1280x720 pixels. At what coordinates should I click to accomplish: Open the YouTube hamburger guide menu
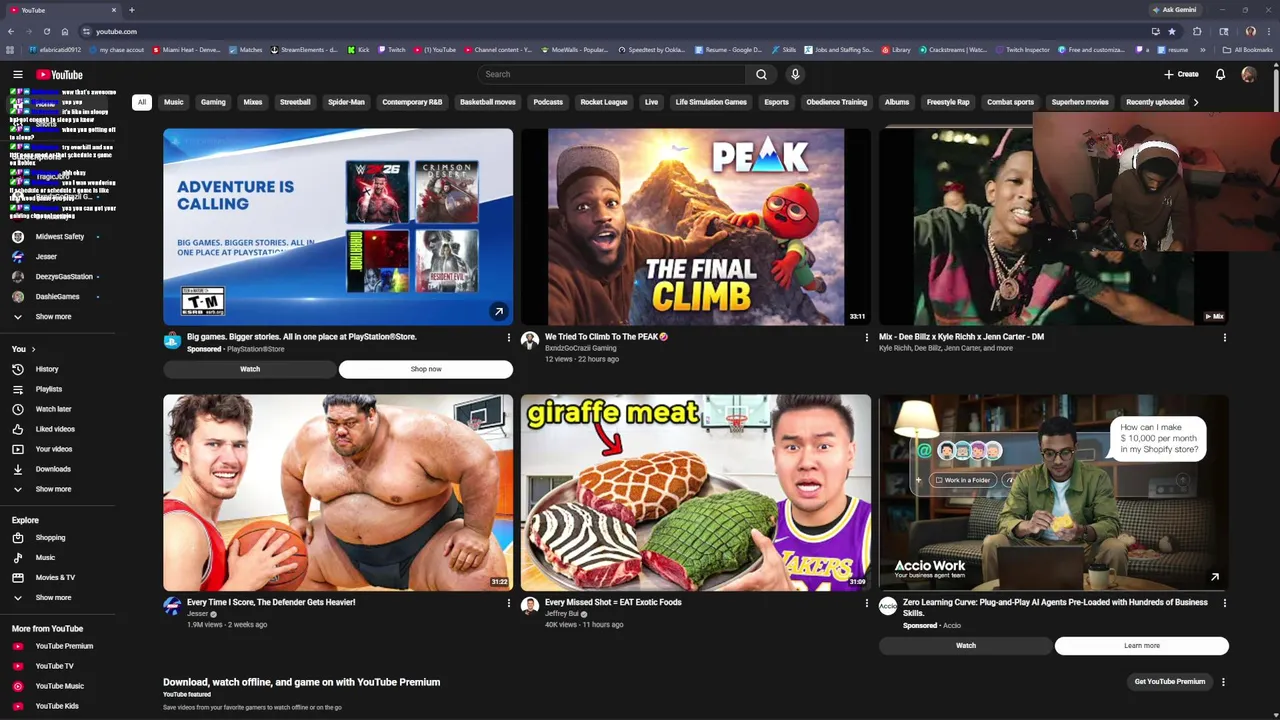[x=17, y=74]
